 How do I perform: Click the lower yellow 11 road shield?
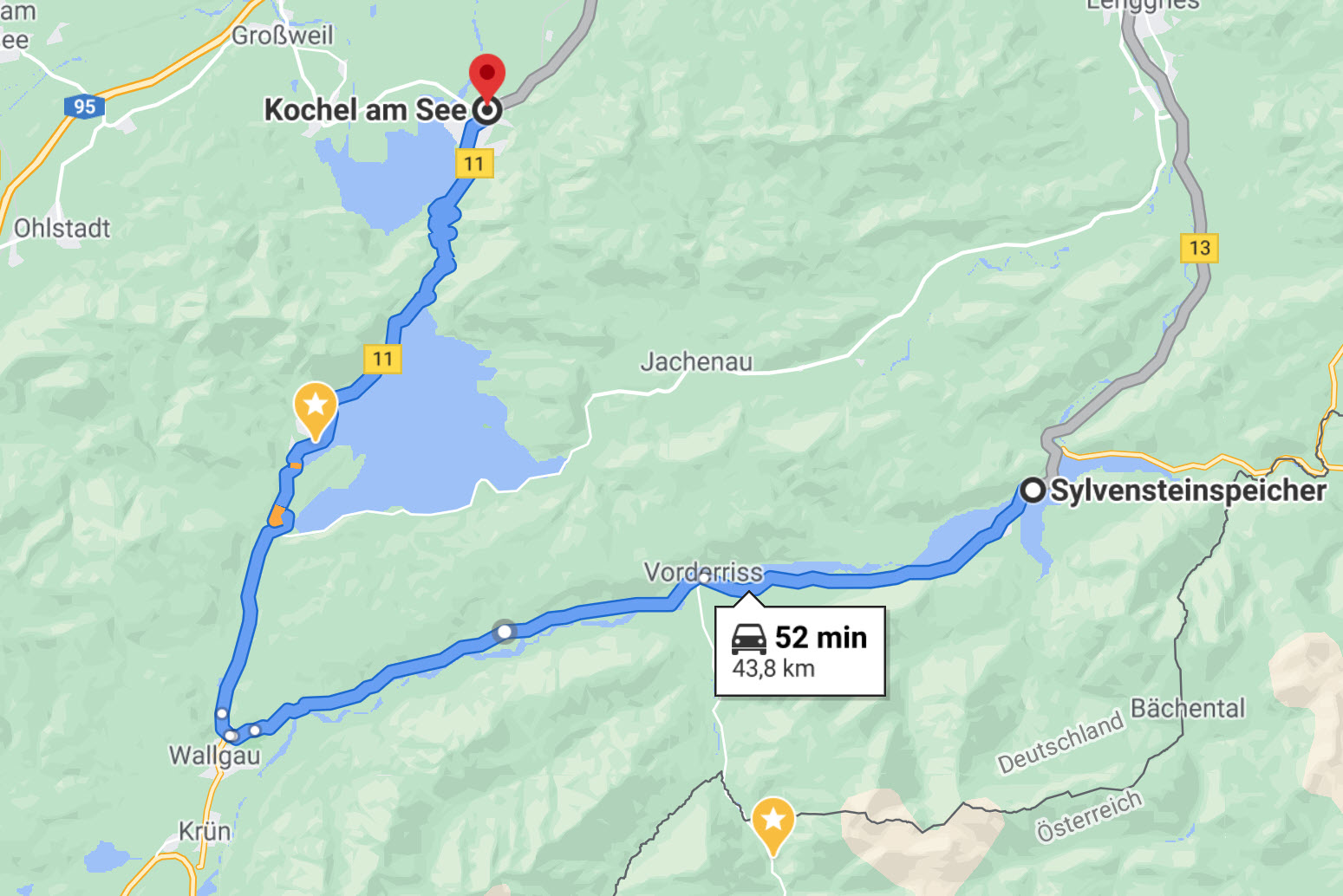tap(382, 359)
